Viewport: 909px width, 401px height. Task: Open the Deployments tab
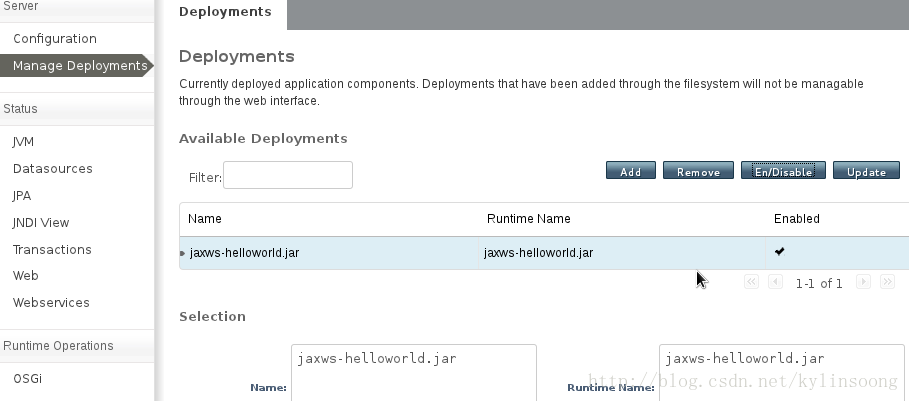click(225, 12)
